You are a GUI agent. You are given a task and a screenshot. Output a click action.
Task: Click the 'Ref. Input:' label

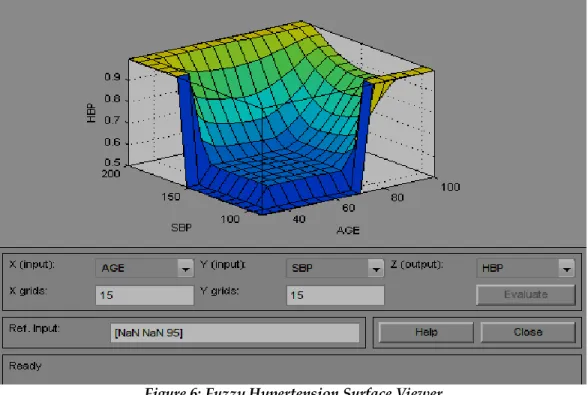(34, 328)
